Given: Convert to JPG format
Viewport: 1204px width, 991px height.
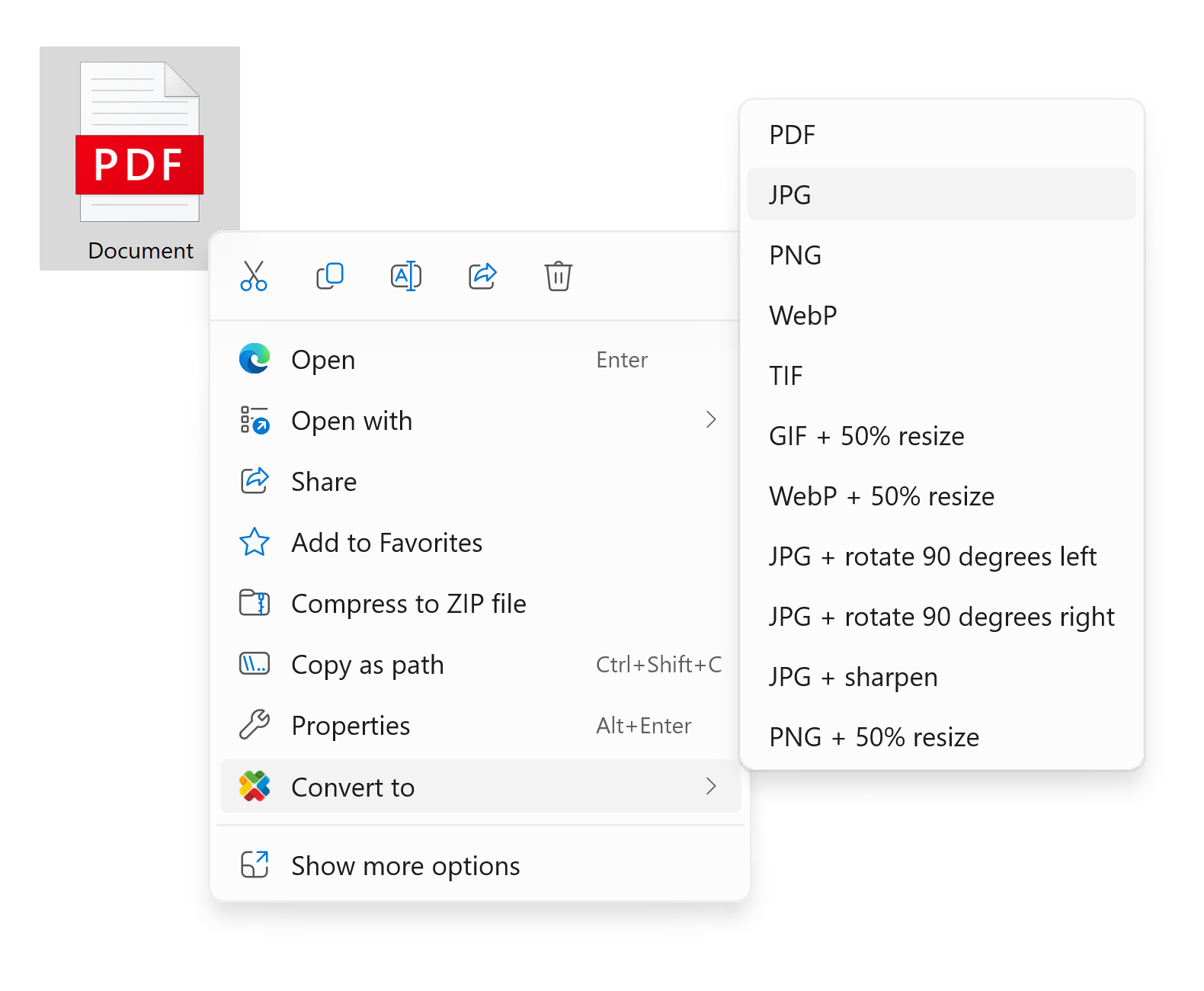Looking at the screenshot, I should click(x=789, y=195).
